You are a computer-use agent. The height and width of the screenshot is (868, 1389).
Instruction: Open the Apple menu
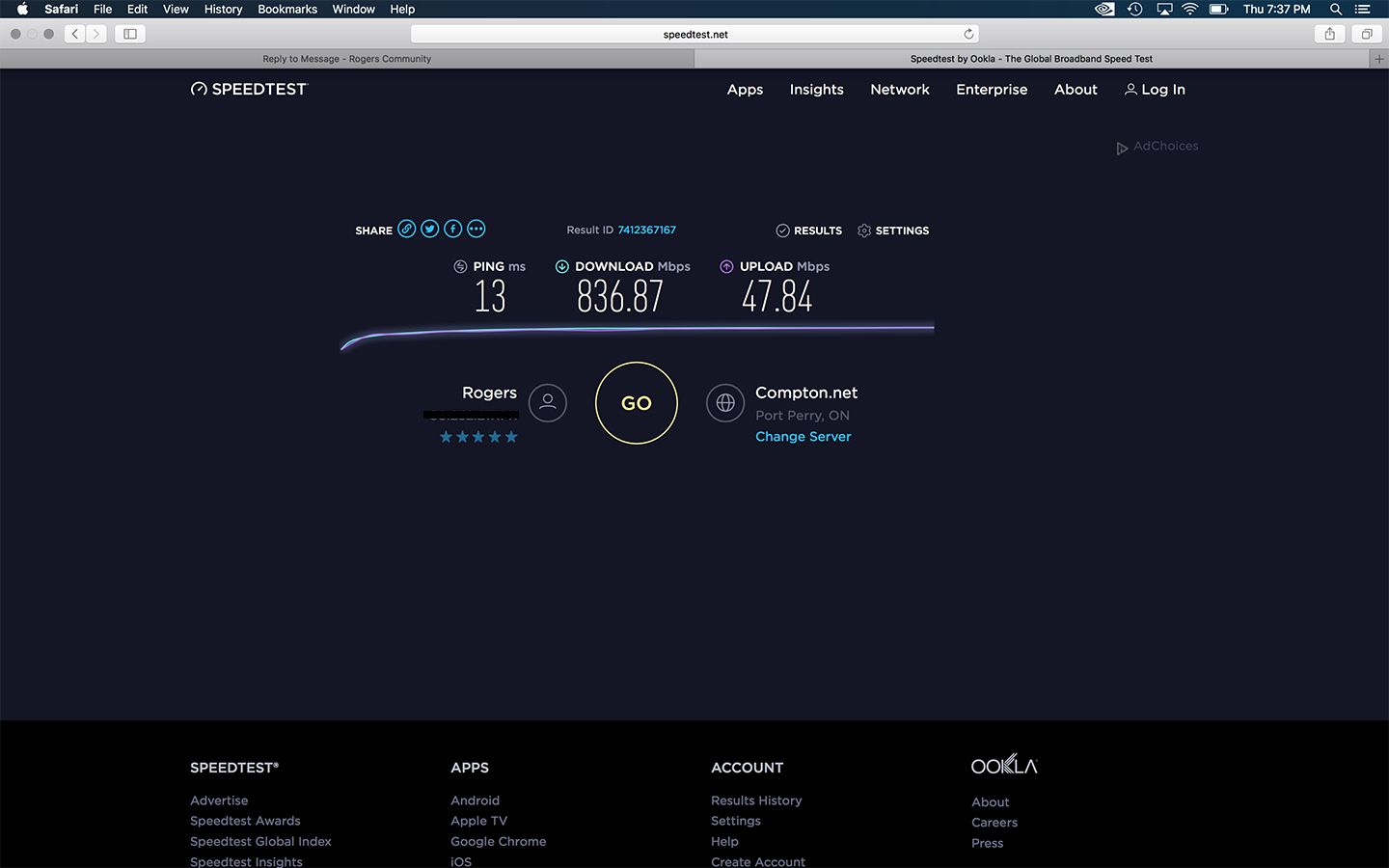pos(21,9)
